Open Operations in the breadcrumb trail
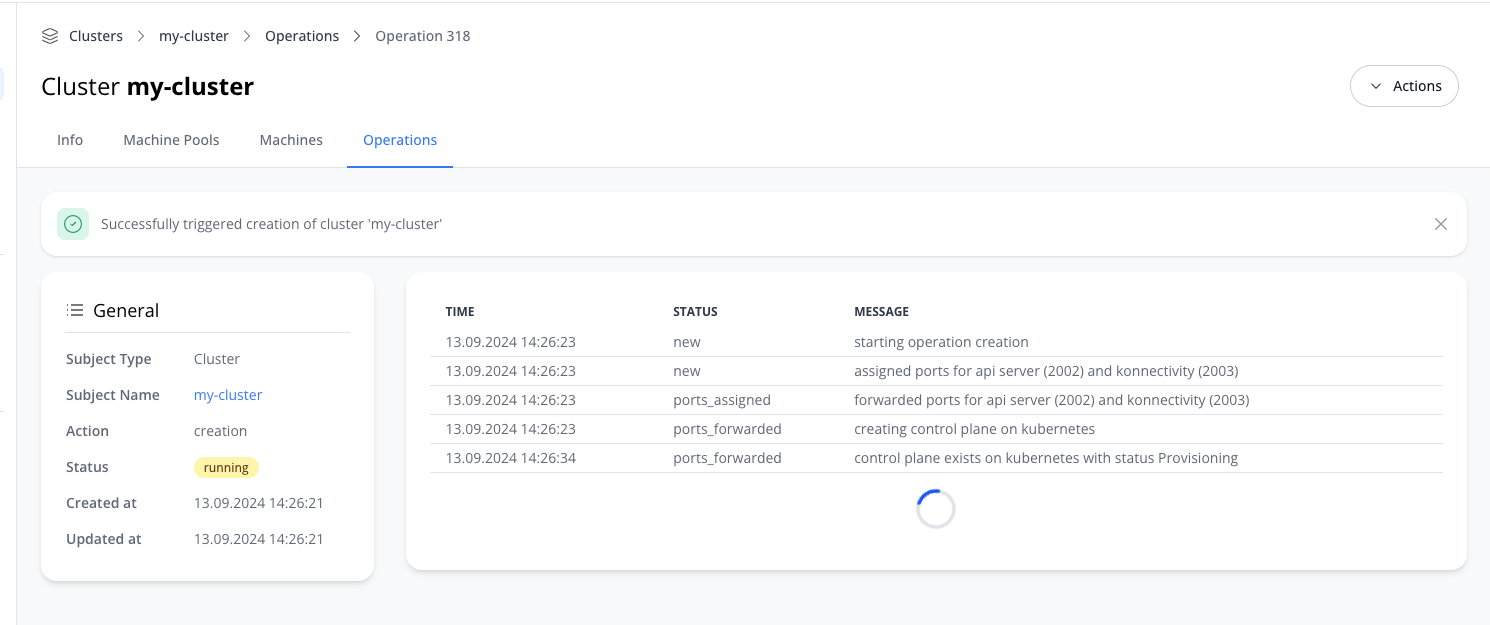 302,36
